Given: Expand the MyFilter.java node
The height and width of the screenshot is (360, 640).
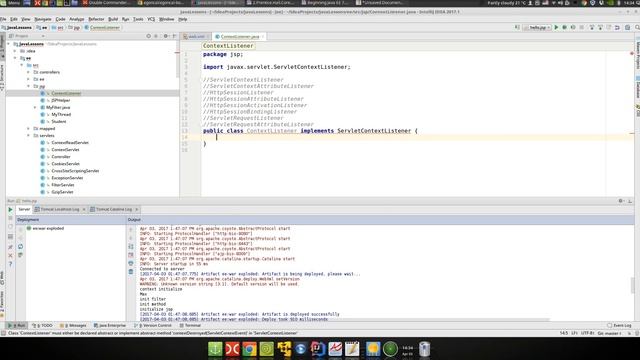Looking at the screenshot, I should pos(35,107).
